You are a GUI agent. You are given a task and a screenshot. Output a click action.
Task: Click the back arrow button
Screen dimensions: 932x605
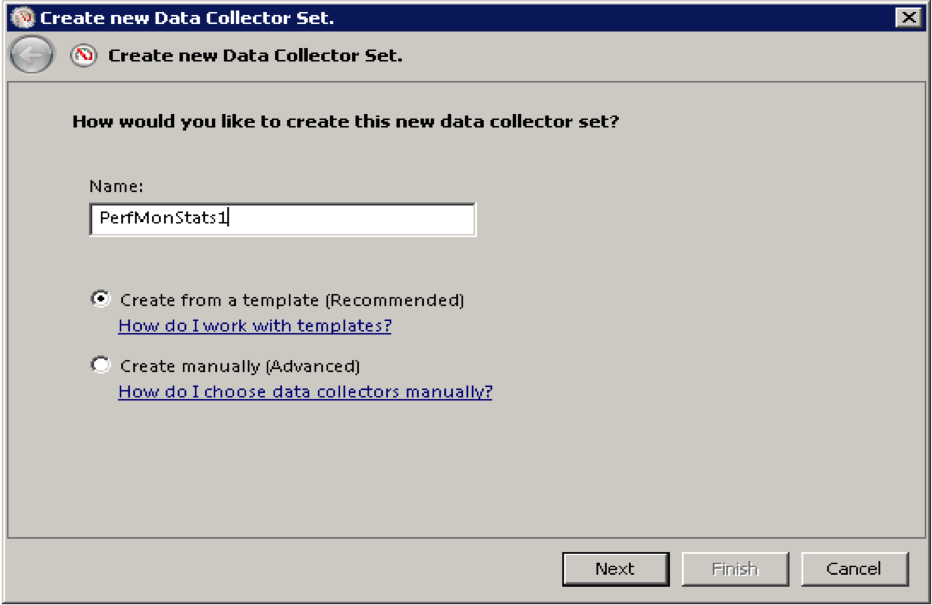tap(32, 56)
